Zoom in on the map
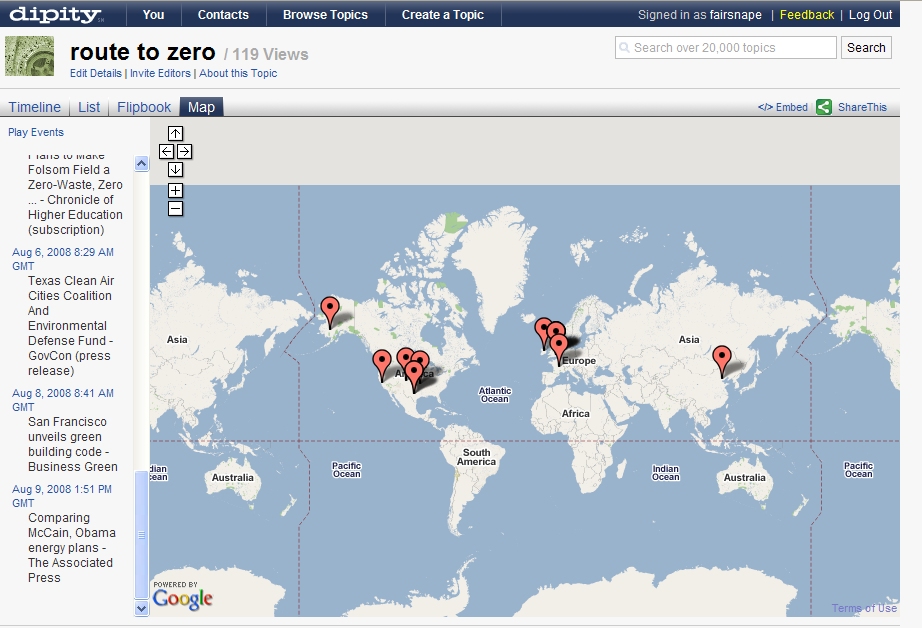This screenshot has height=628, width=922. coord(175,190)
